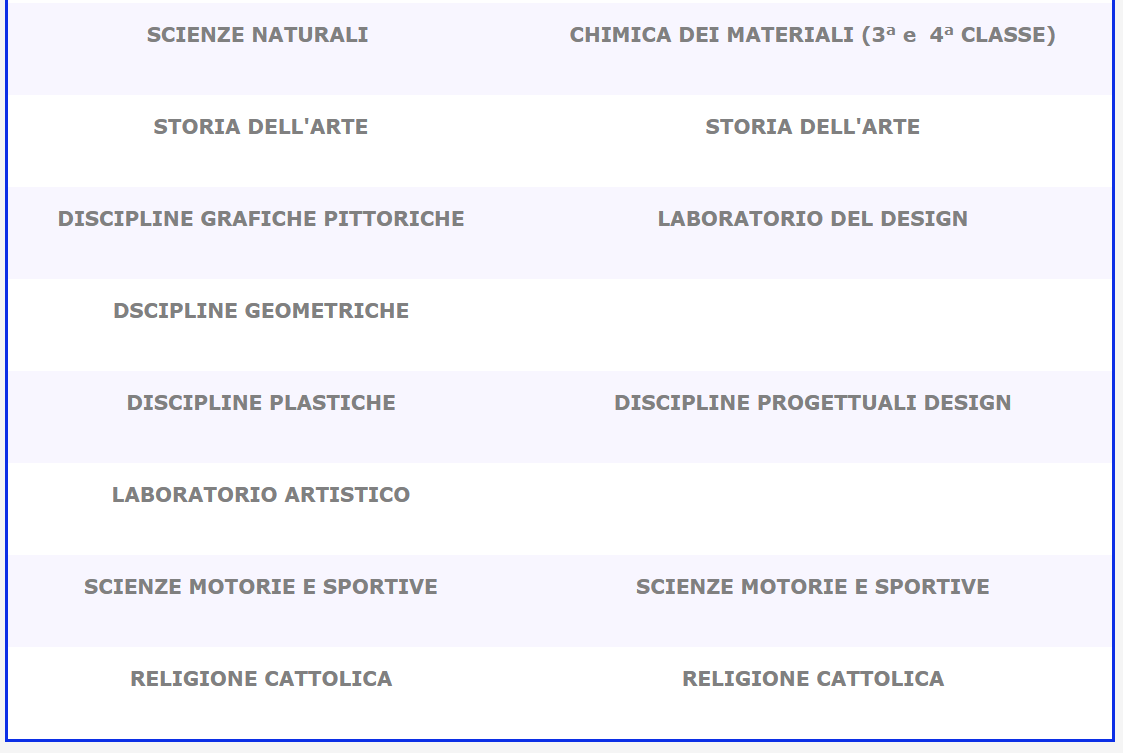Click SCIENZE NATURALI subject cell
Screen dimensions: 1123x753
(x=257, y=35)
